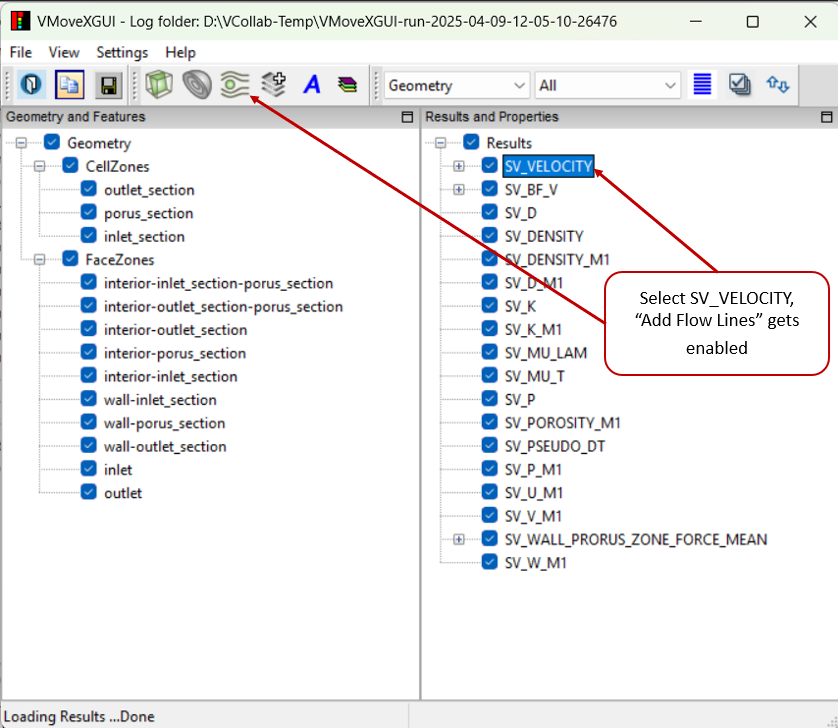The height and width of the screenshot is (728, 838).
Task: Select the wall-outlet_section label
Action: [165, 446]
